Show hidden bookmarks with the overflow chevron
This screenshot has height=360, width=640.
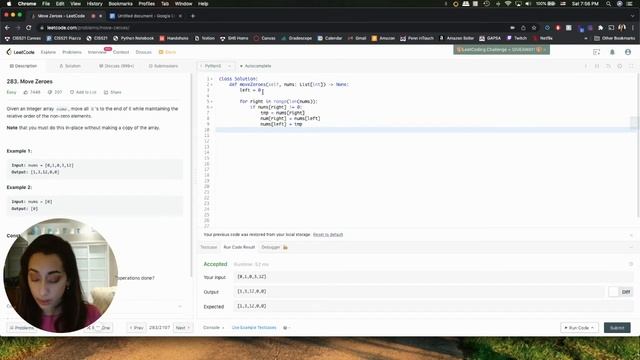586,38
